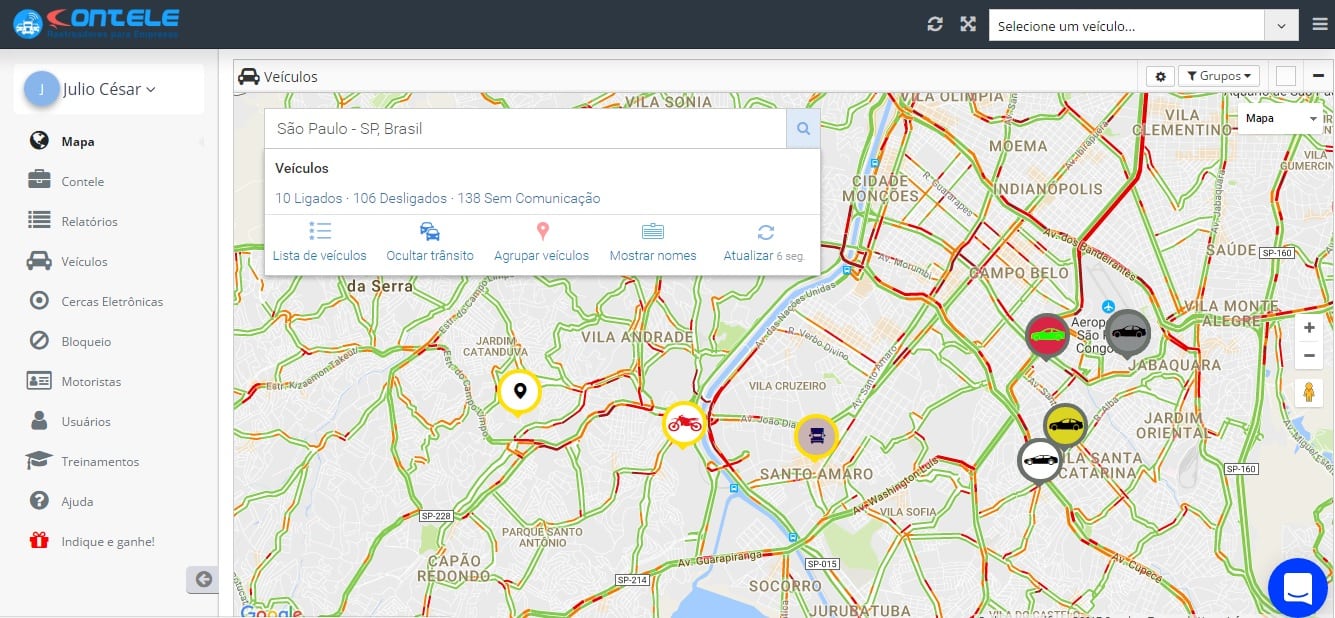Open the vehicles panel settings gear
The width and height of the screenshot is (1335, 618).
point(1160,76)
